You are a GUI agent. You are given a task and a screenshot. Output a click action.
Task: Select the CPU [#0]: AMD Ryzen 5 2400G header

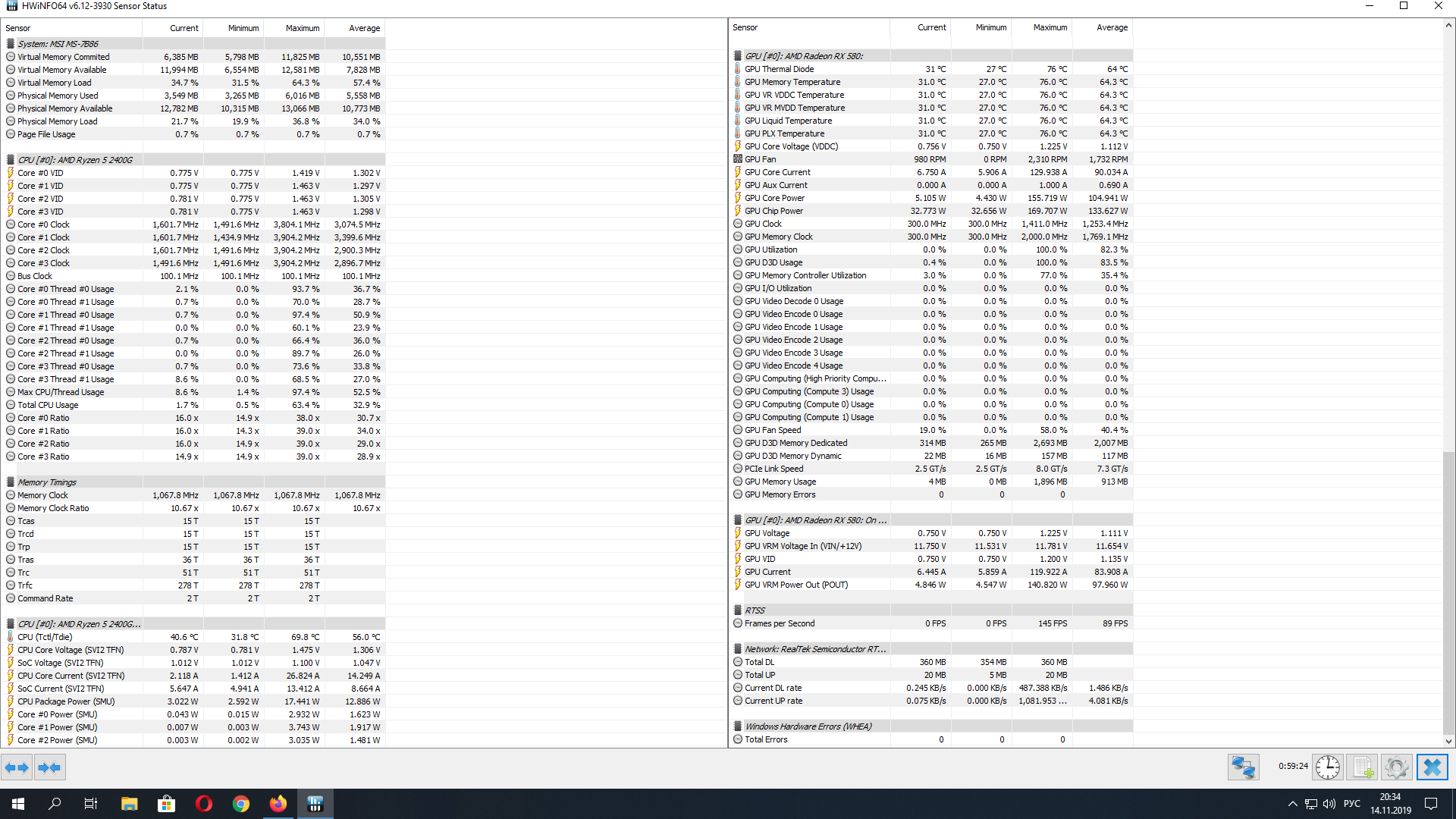pos(75,160)
